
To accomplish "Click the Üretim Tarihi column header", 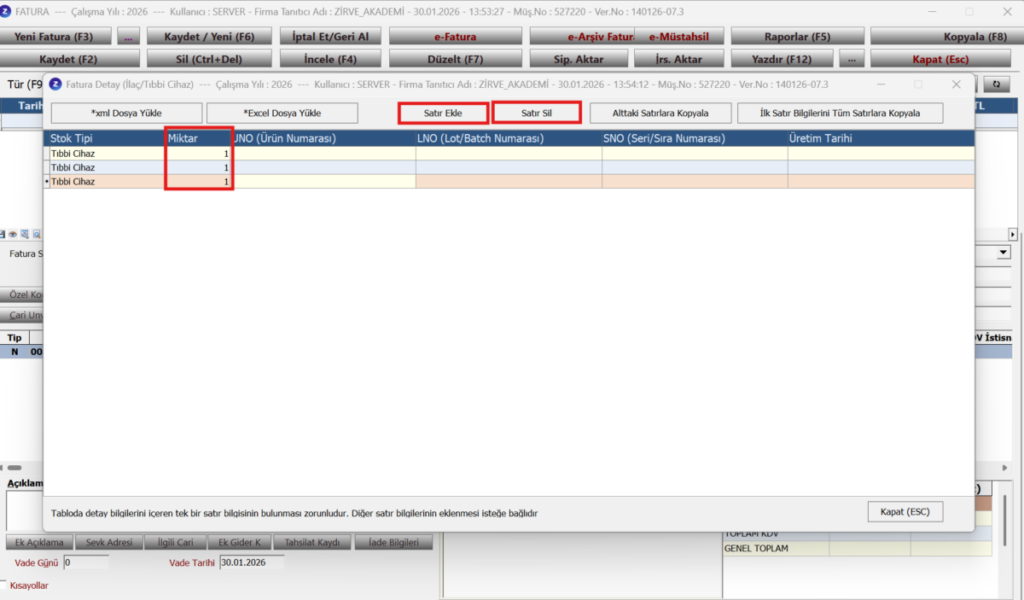I will 881,138.
